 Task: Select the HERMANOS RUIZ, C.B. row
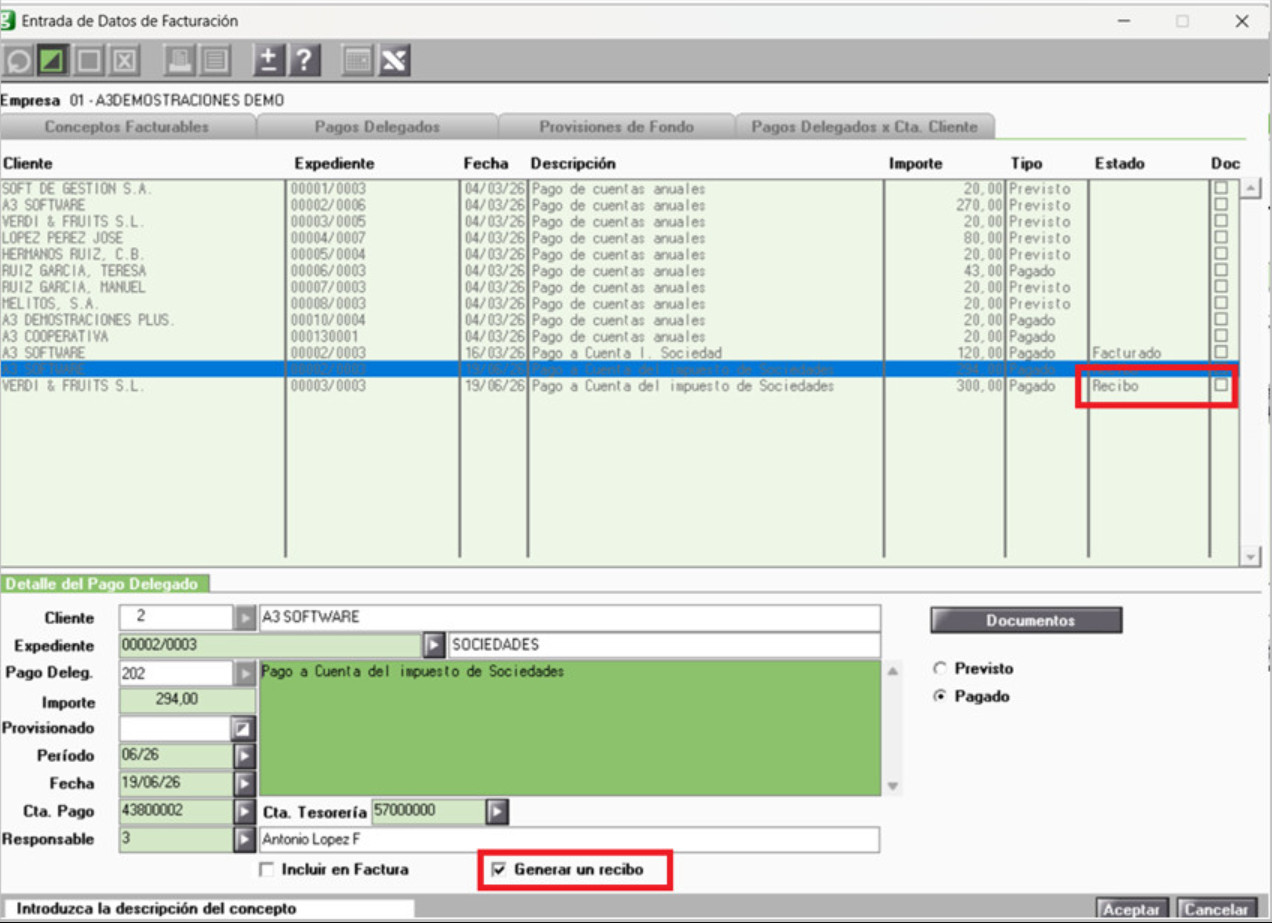tap(620, 254)
